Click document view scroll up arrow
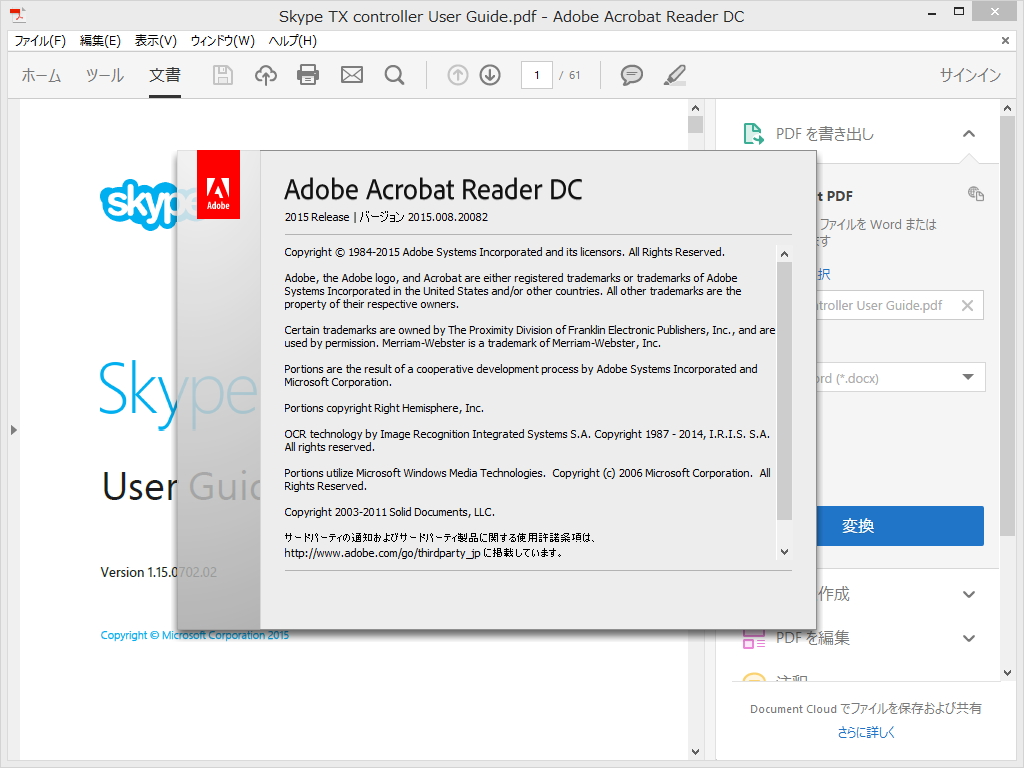 pyautogui.click(x=695, y=108)
